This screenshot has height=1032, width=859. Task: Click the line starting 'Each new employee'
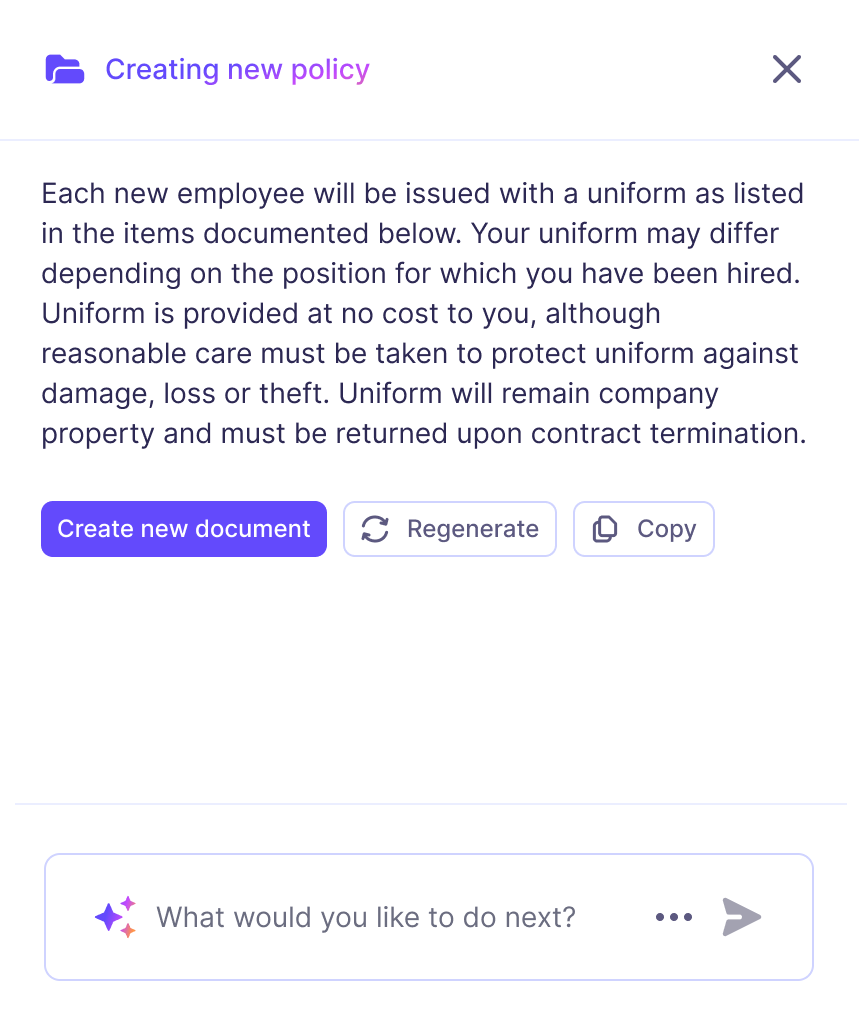coord(423,193)
